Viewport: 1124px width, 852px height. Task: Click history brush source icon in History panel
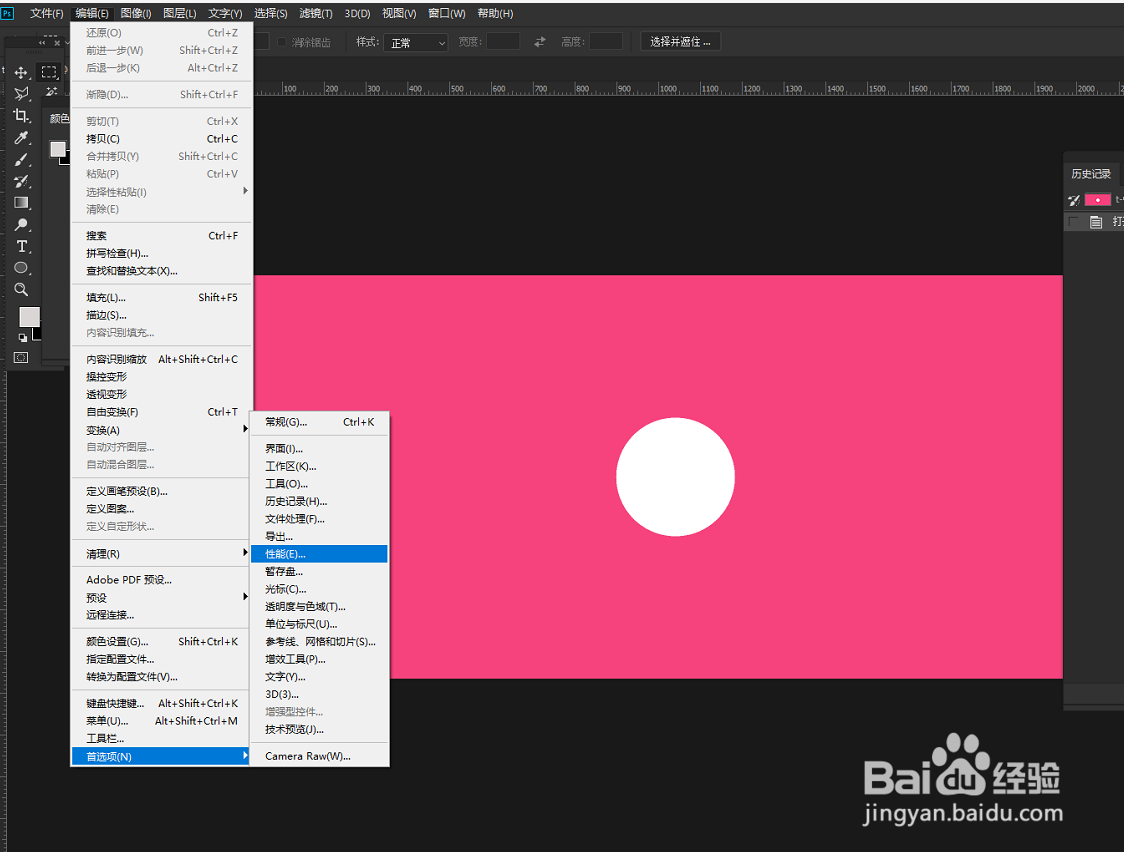[1074, 200]
